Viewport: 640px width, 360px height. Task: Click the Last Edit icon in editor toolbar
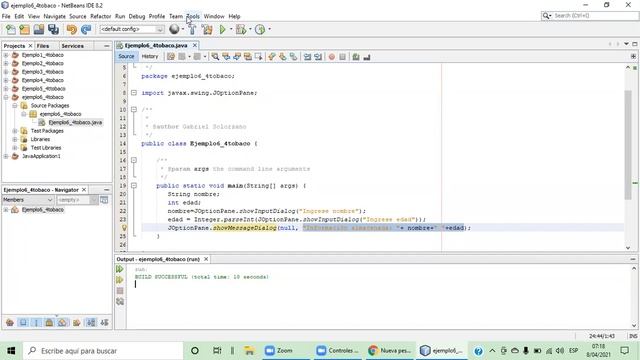171,57
